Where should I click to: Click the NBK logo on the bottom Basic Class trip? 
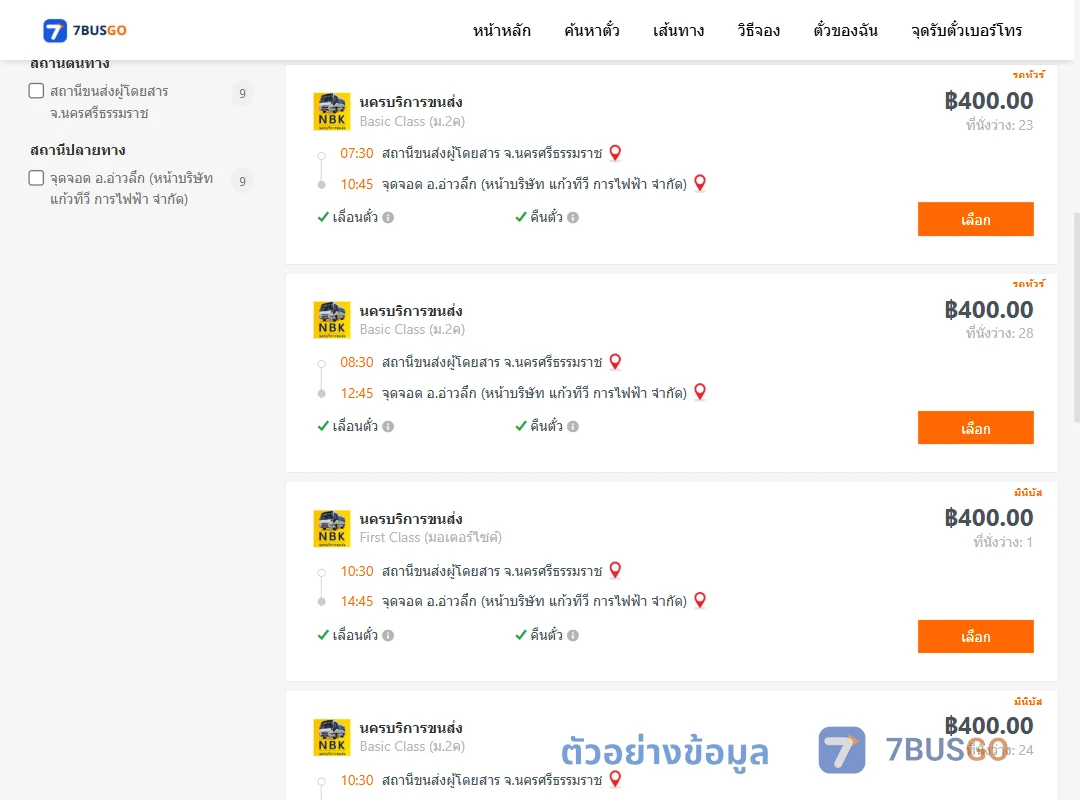coord(332,737)
